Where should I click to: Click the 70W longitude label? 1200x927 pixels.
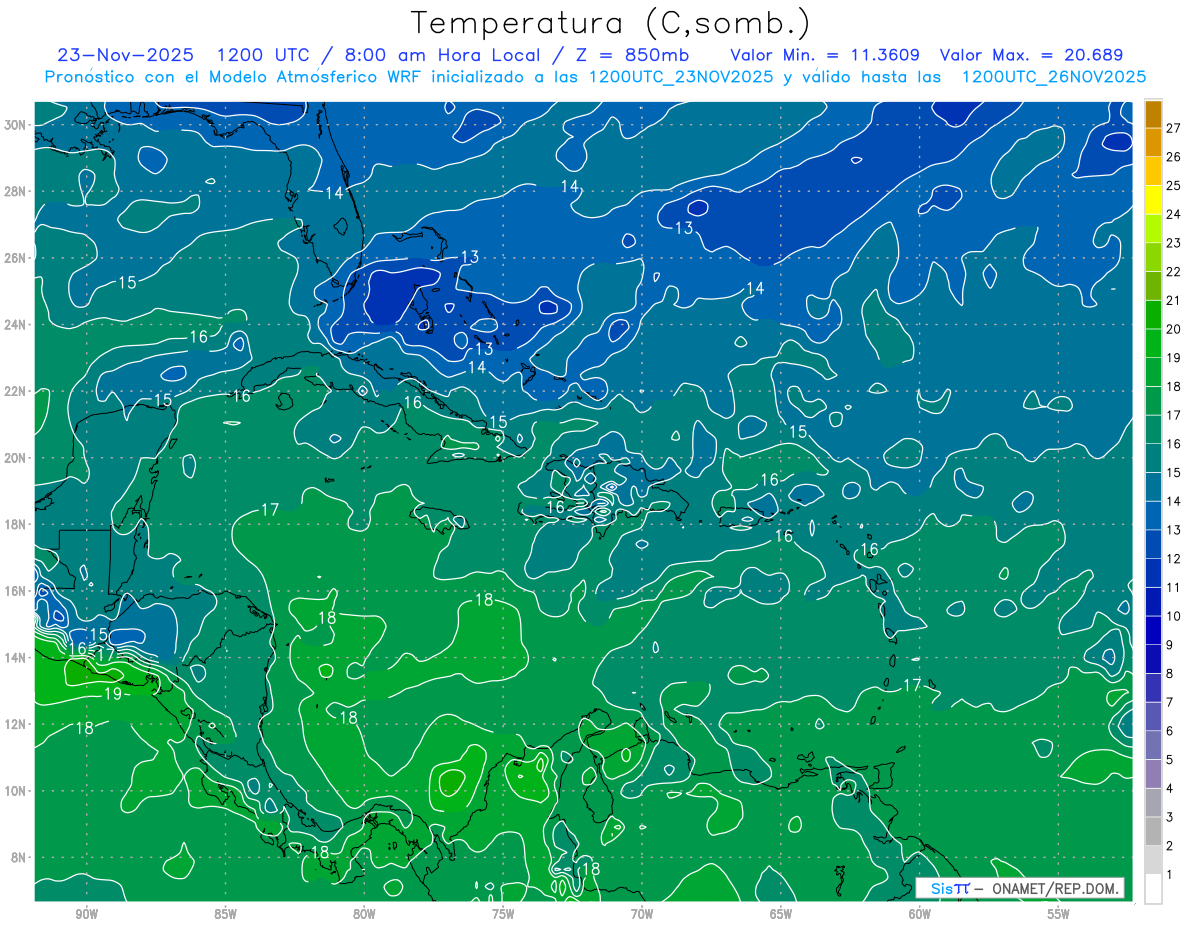[x=642, y=914]
